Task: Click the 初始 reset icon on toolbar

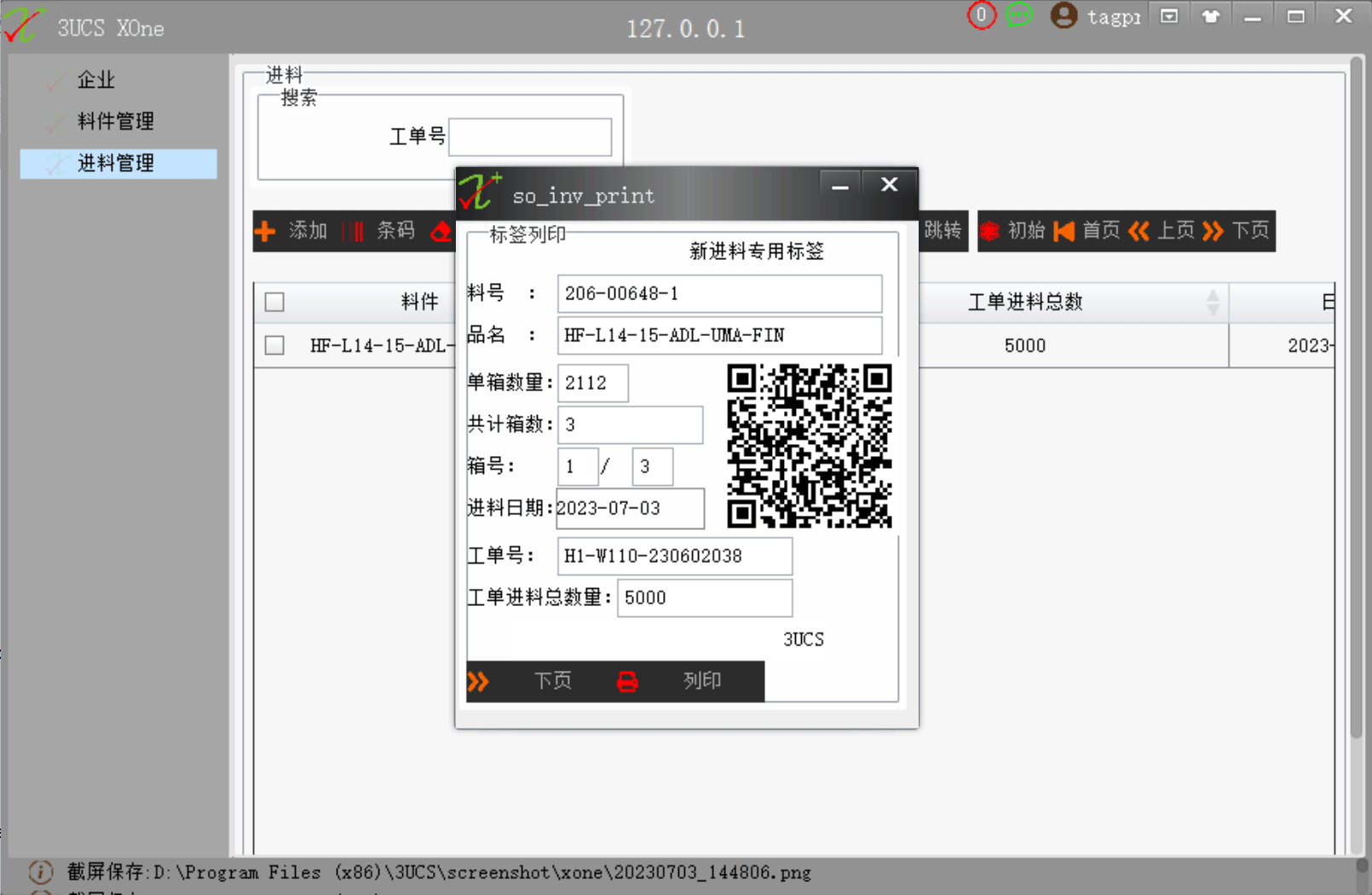Action: tap(989, 230)
